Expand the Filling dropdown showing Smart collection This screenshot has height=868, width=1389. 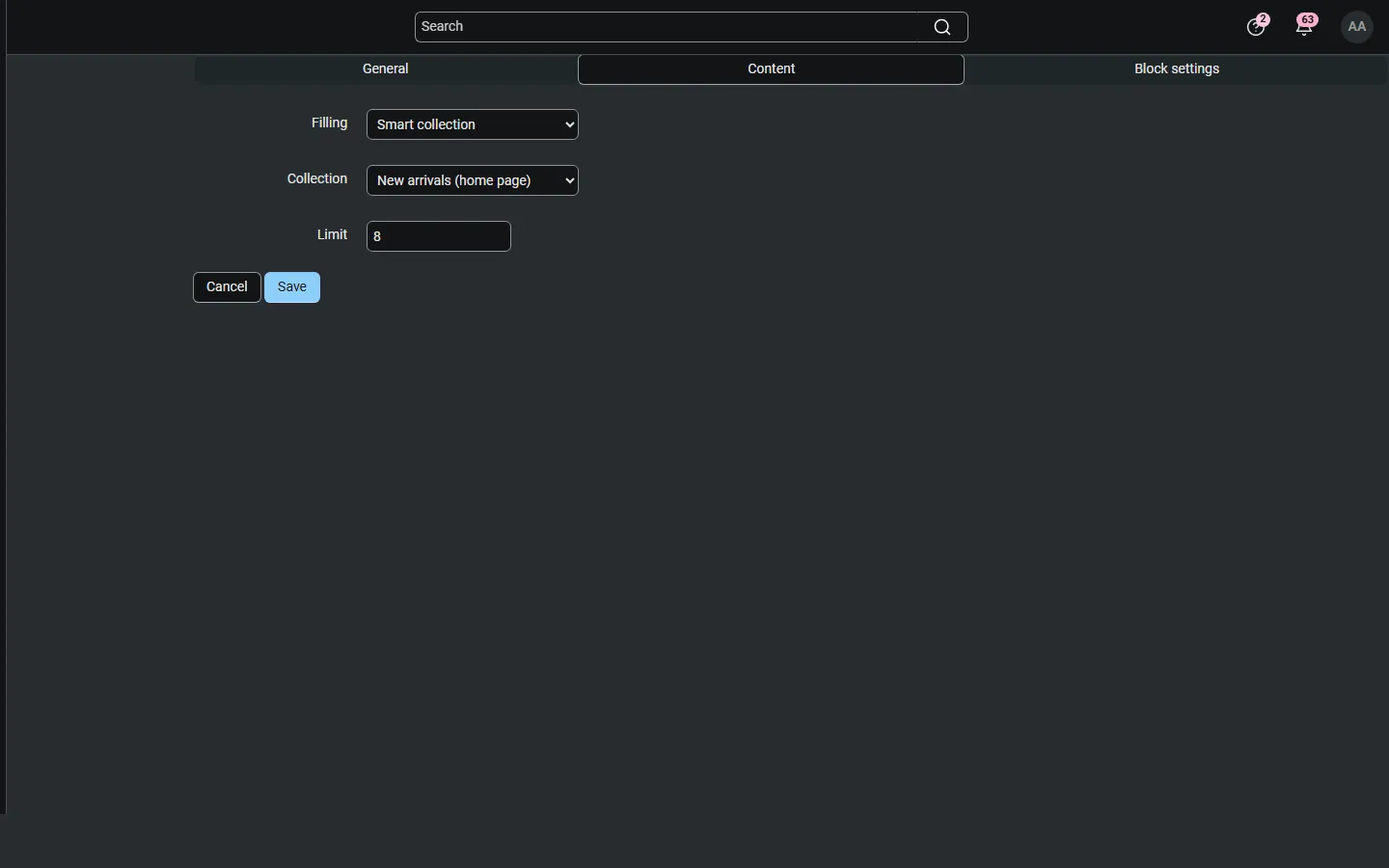pos(473,124)
